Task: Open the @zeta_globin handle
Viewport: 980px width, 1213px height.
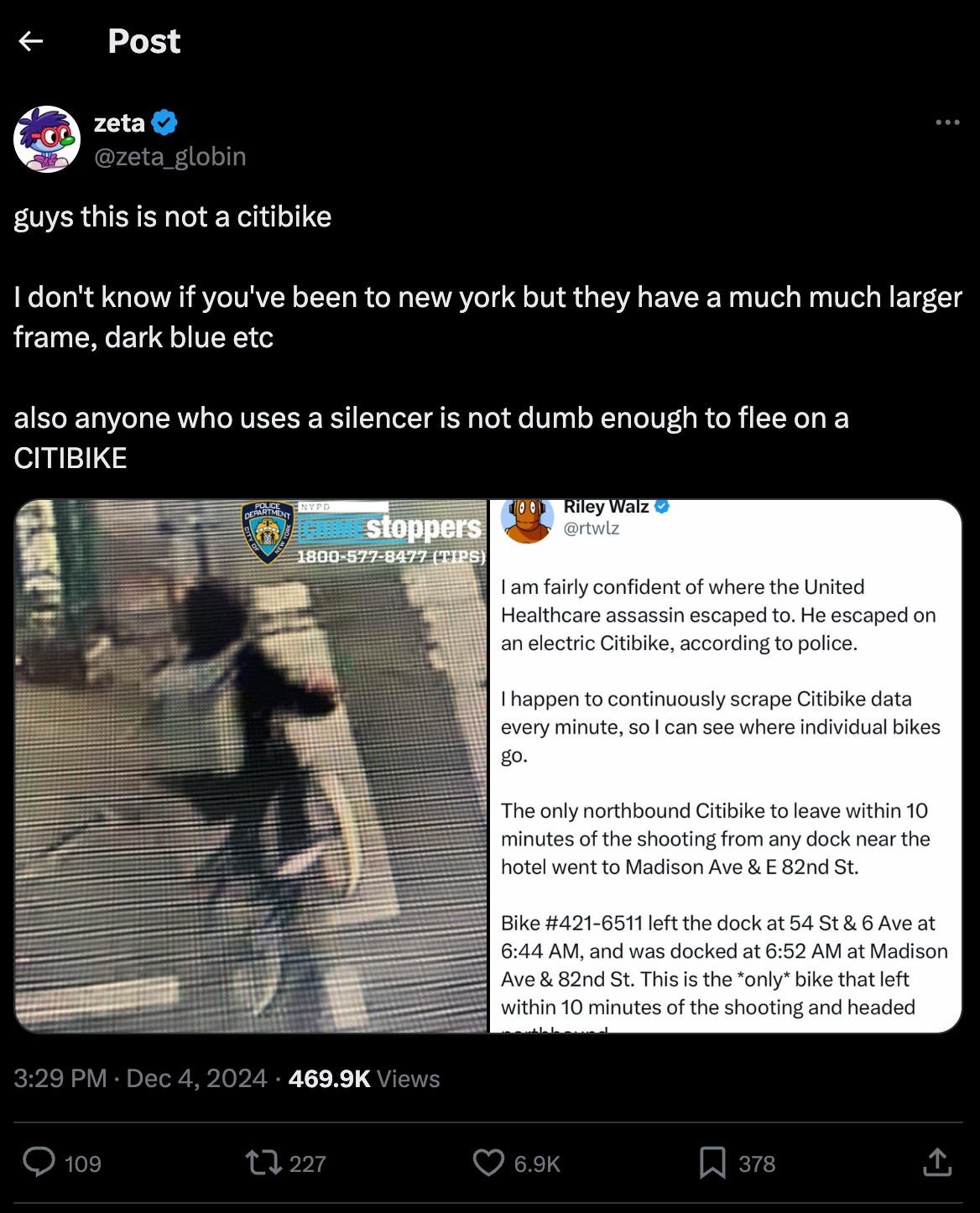Action: 170,157
